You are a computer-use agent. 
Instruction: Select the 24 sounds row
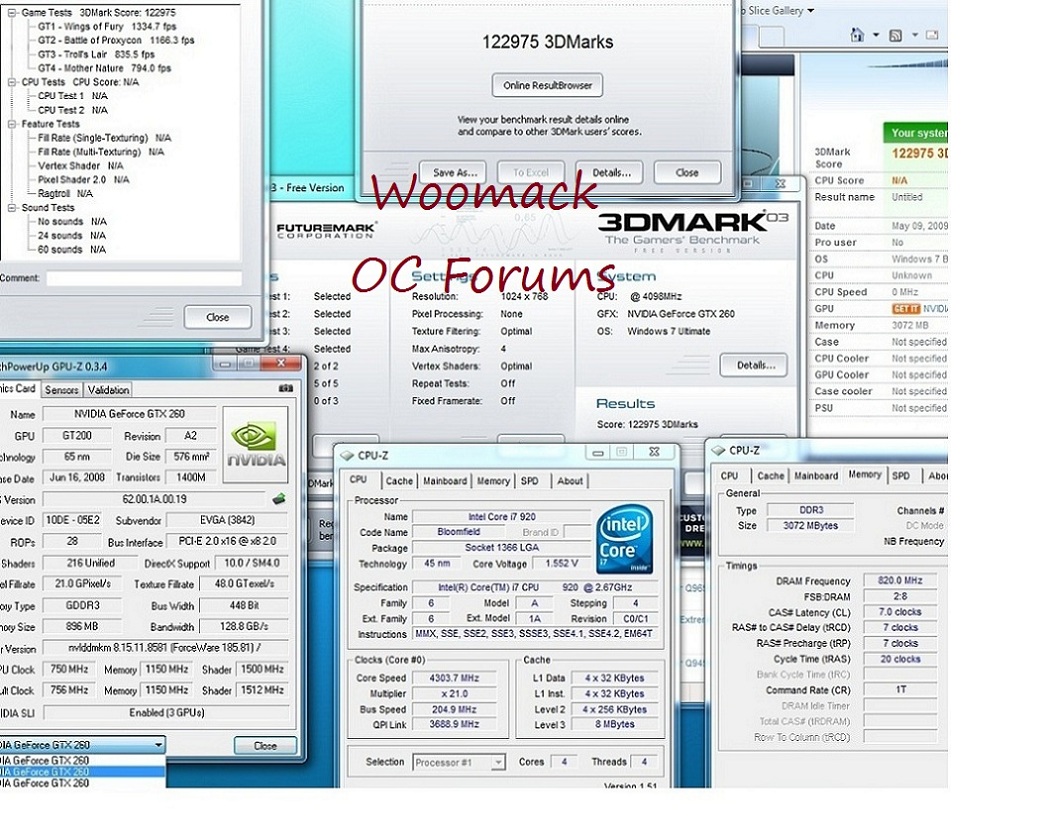[71, 235]
